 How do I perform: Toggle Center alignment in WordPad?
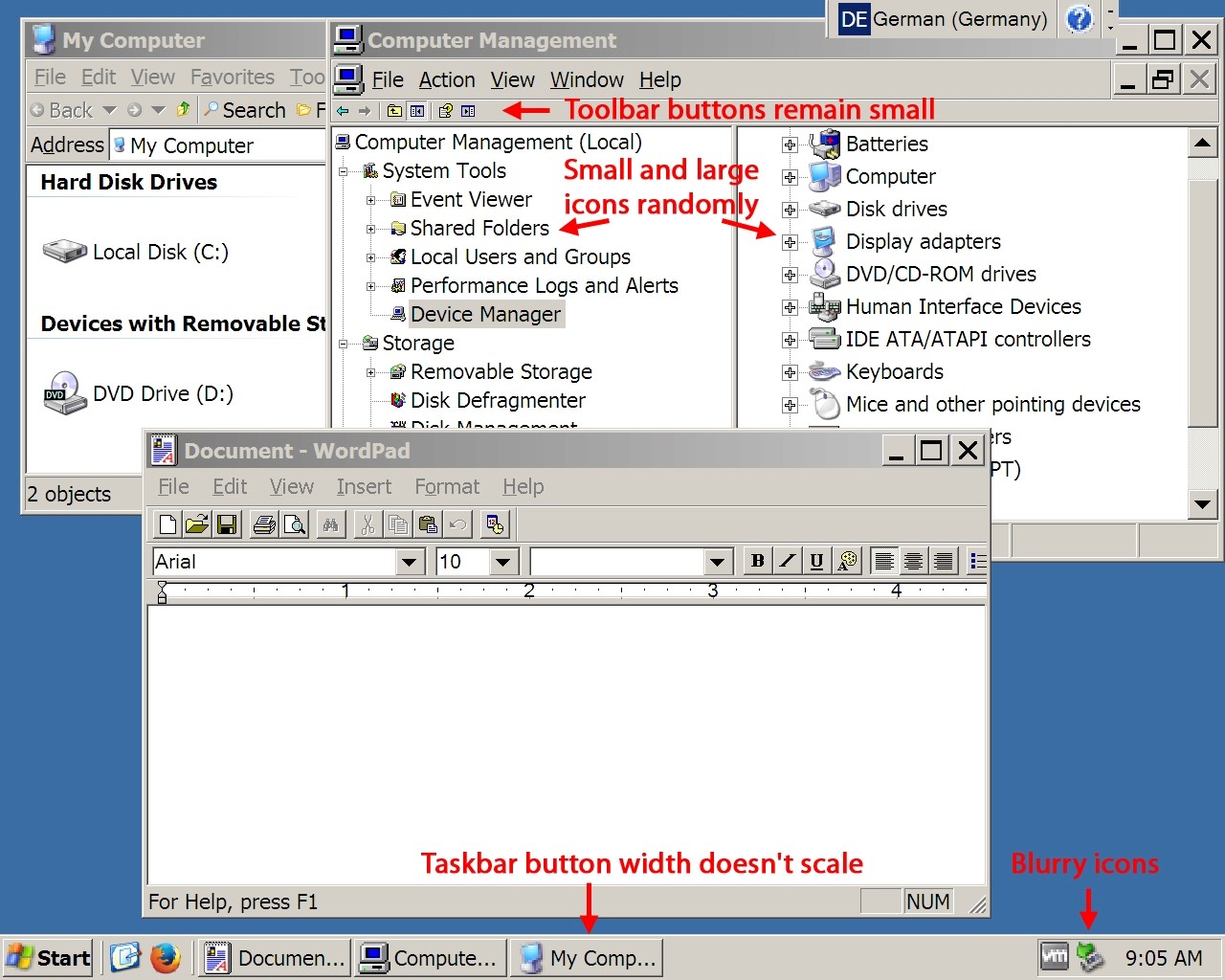coord(914,561)
